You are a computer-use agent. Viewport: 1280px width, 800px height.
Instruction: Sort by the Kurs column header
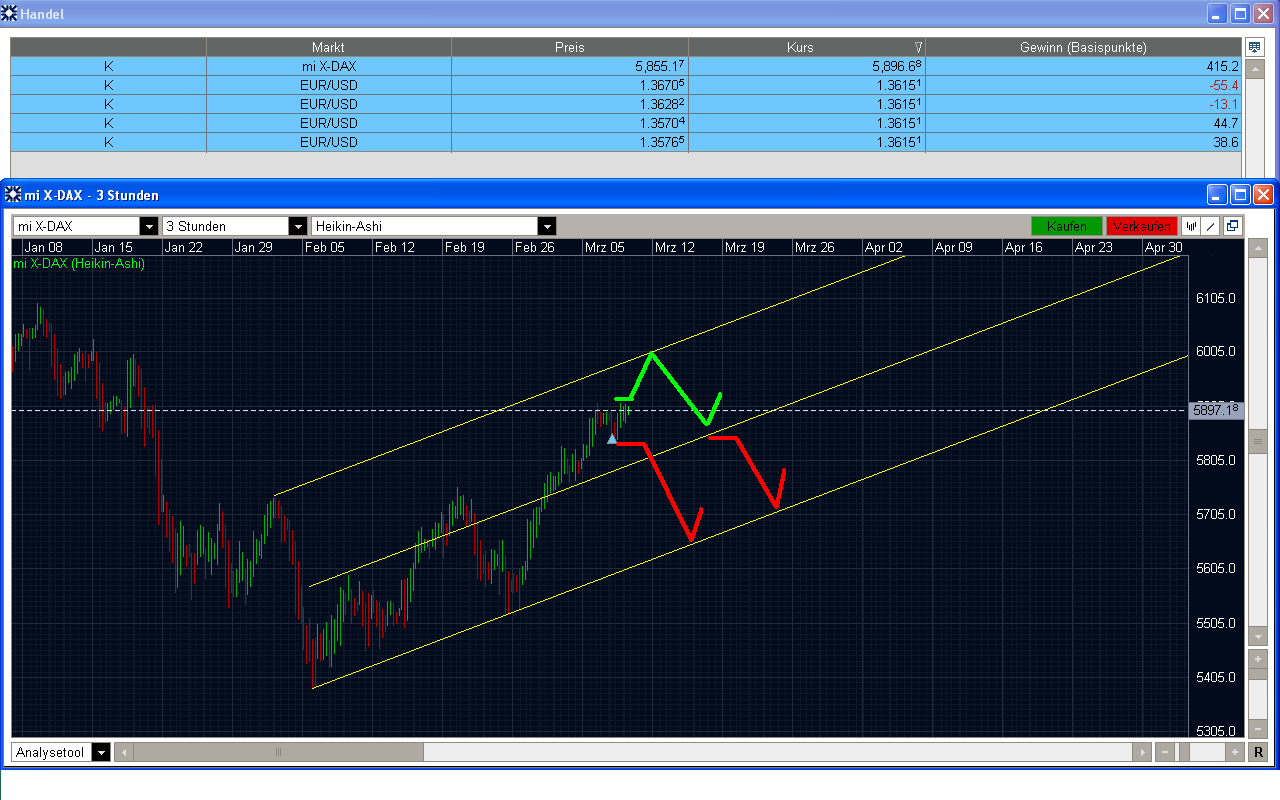[x=807, y=47]
